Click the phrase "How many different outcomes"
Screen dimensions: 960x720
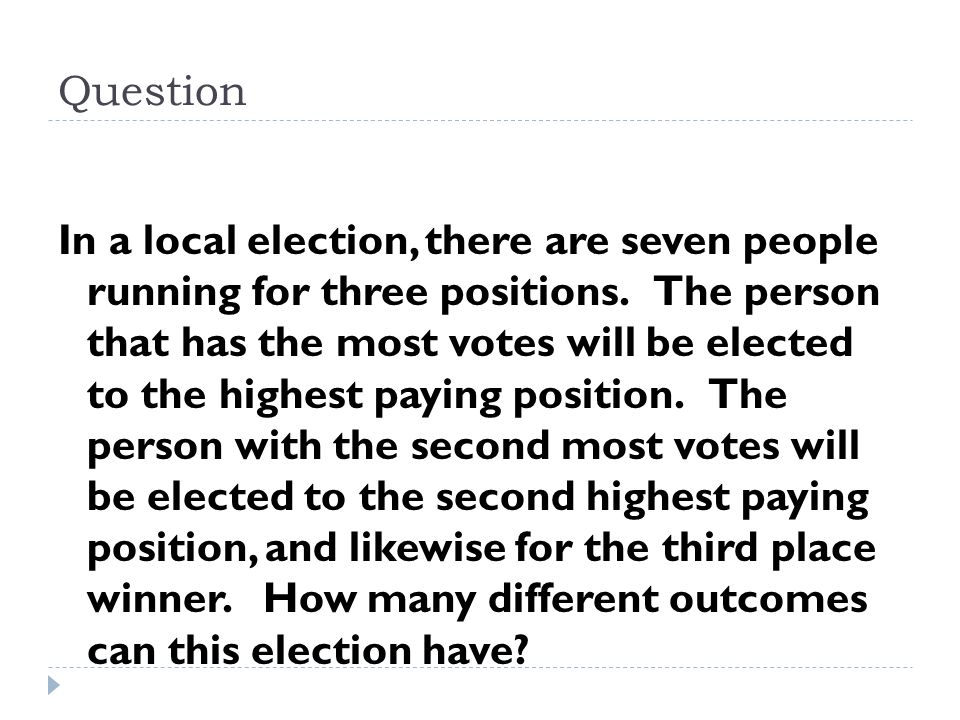[565, 600]
